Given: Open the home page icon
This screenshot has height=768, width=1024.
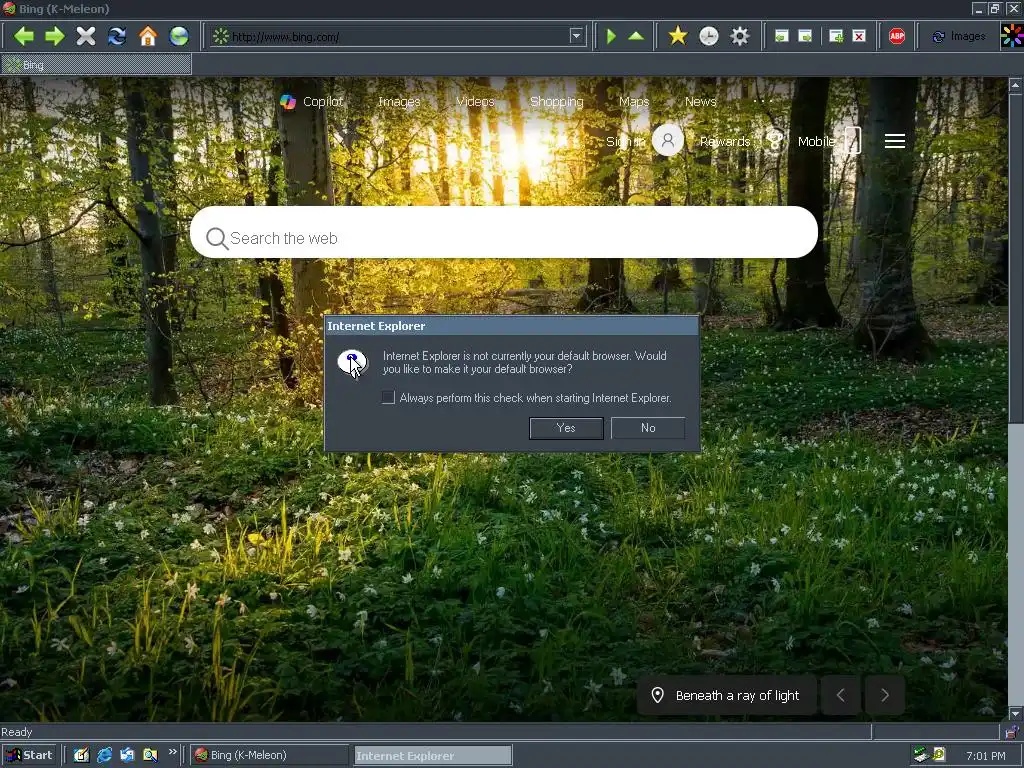Looking at the screenshot, I should point(148,36).
